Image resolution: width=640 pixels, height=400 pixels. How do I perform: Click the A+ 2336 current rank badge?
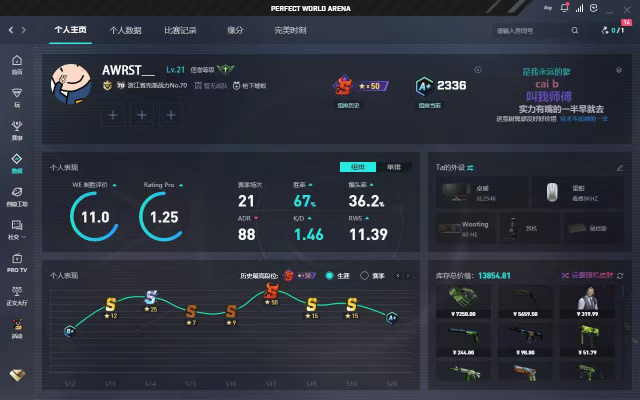point(441,86)
